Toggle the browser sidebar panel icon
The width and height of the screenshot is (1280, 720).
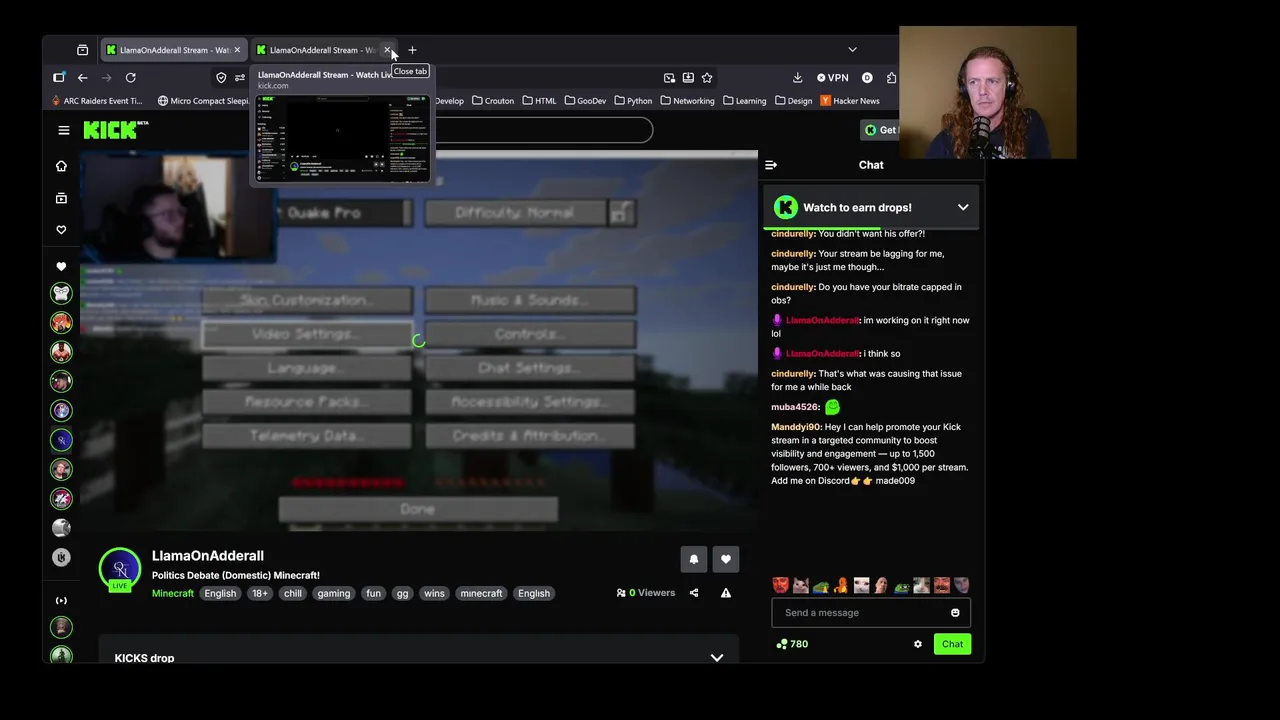(59, 77)
